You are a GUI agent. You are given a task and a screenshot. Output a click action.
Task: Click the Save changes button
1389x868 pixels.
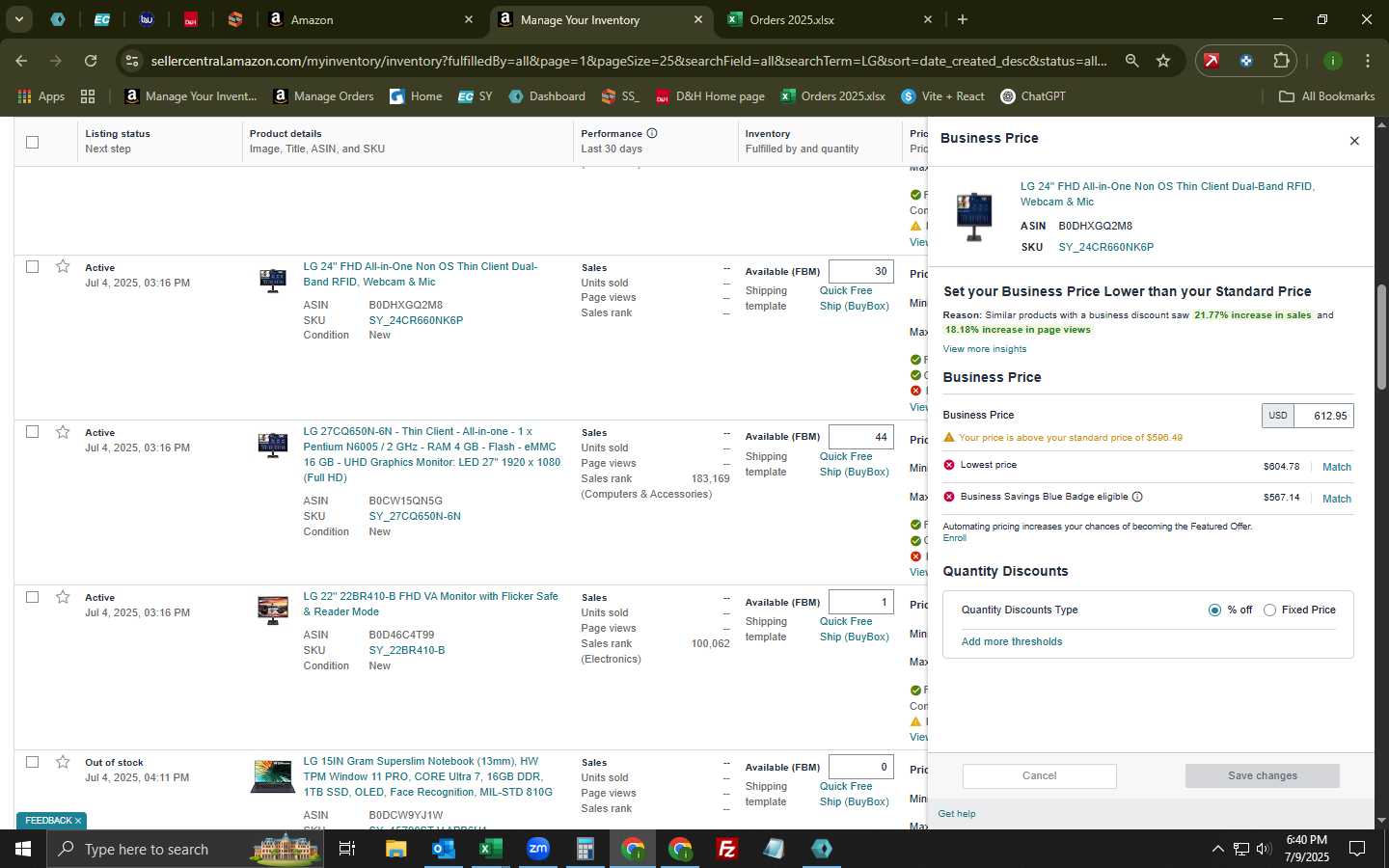tap(1262, 775)
